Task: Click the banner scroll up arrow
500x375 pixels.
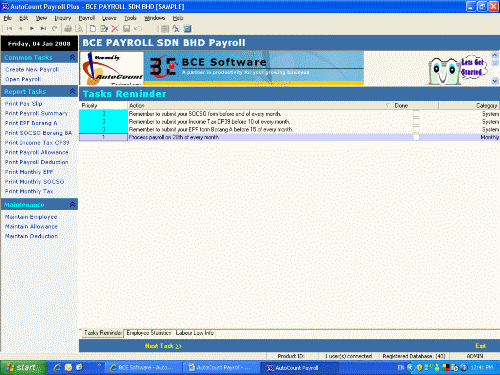Action: (x=495, y=55)
